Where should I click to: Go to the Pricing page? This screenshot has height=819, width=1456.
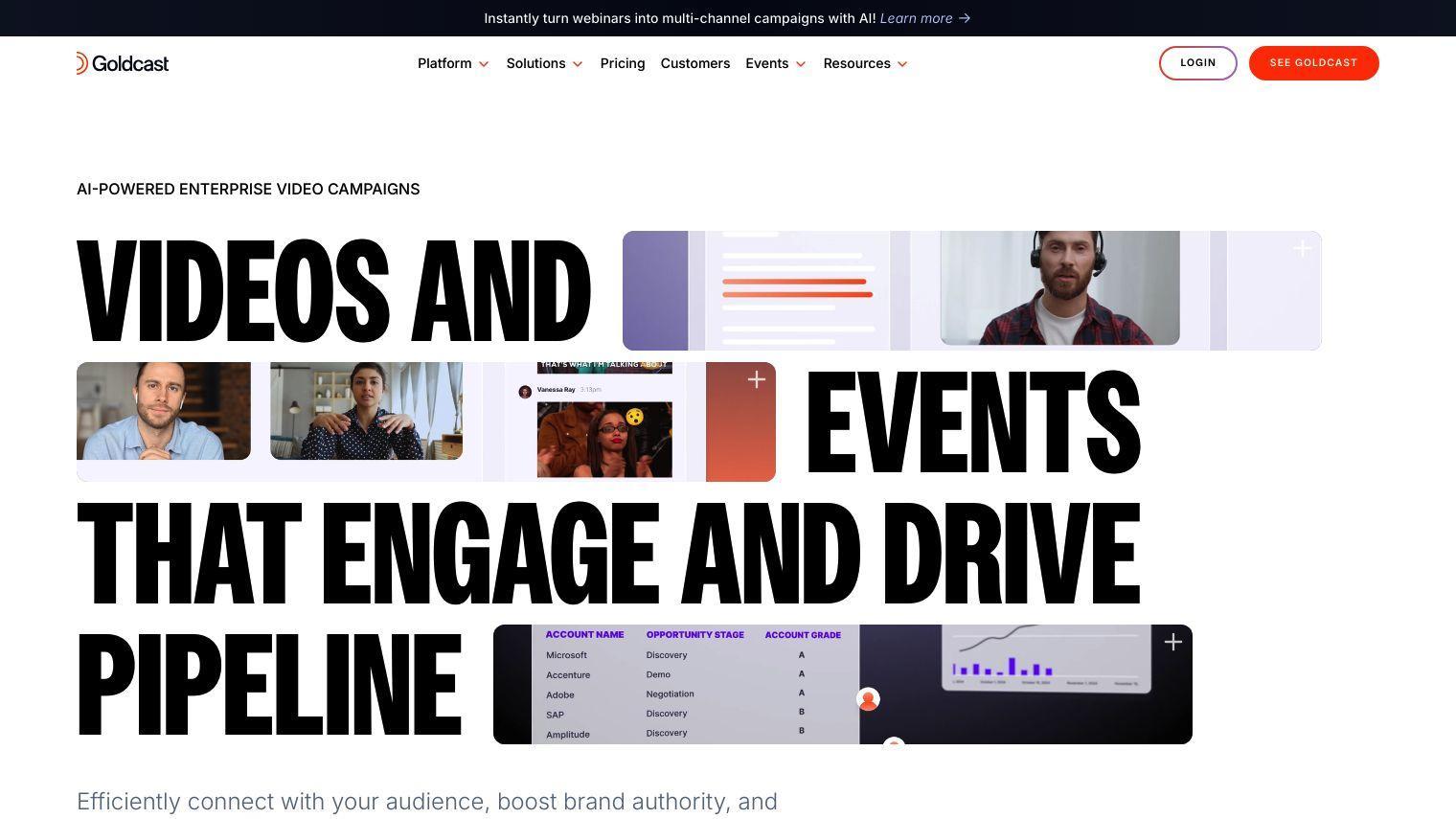click(x=623, y=63)
